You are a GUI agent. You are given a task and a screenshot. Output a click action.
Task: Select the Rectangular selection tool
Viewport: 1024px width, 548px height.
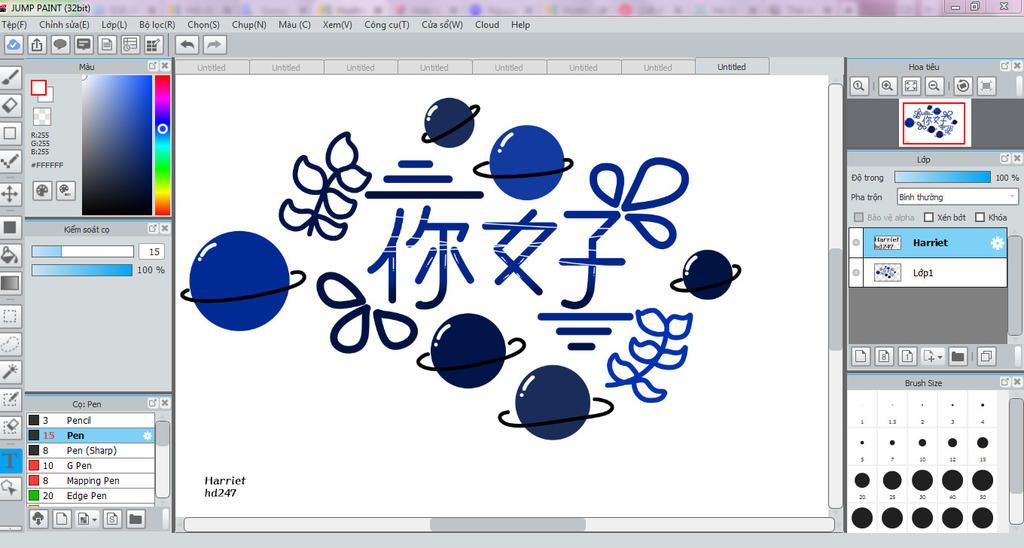[10, 317]
